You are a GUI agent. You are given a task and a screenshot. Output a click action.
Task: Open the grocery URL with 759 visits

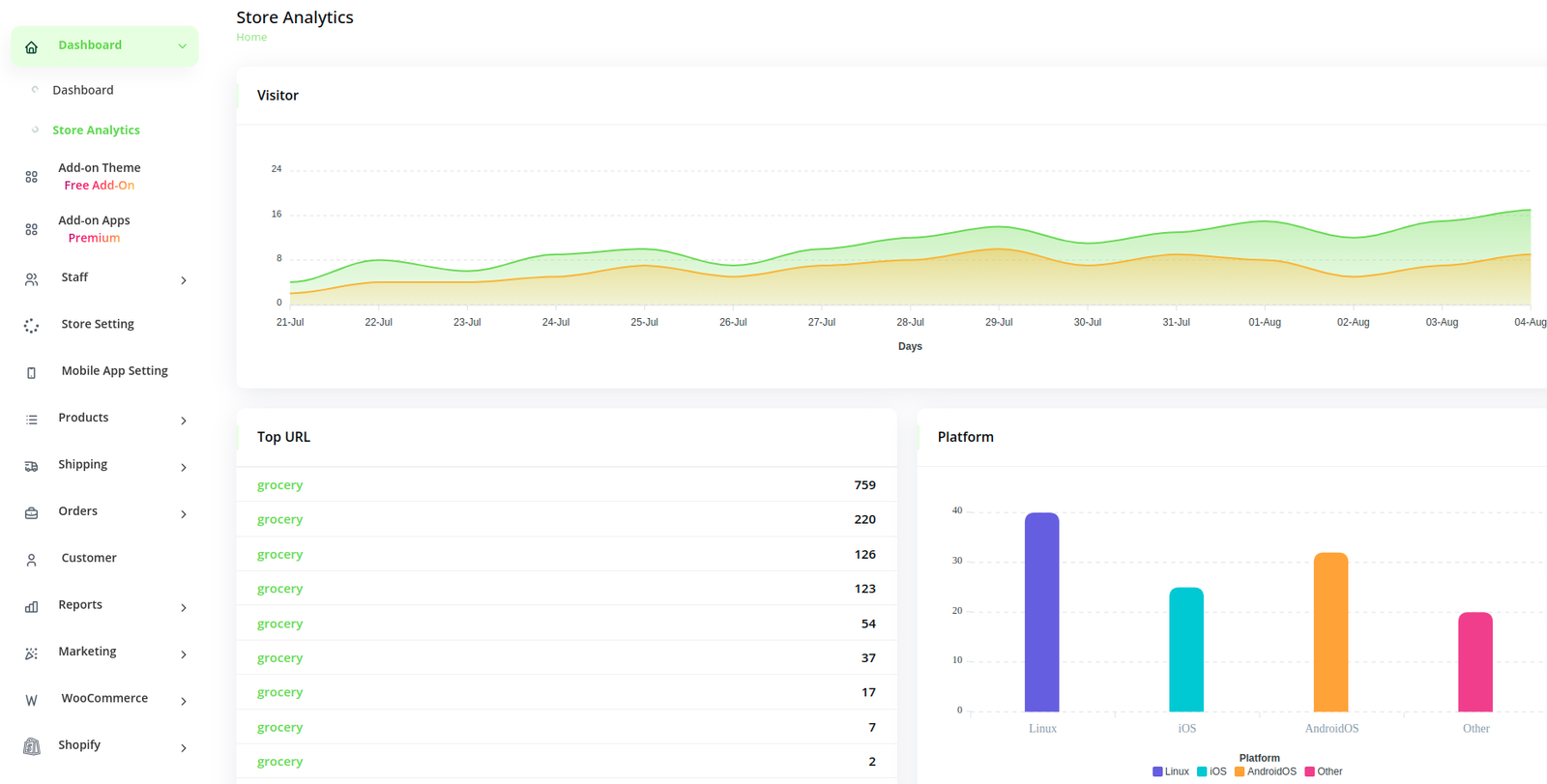coord(280,485)
